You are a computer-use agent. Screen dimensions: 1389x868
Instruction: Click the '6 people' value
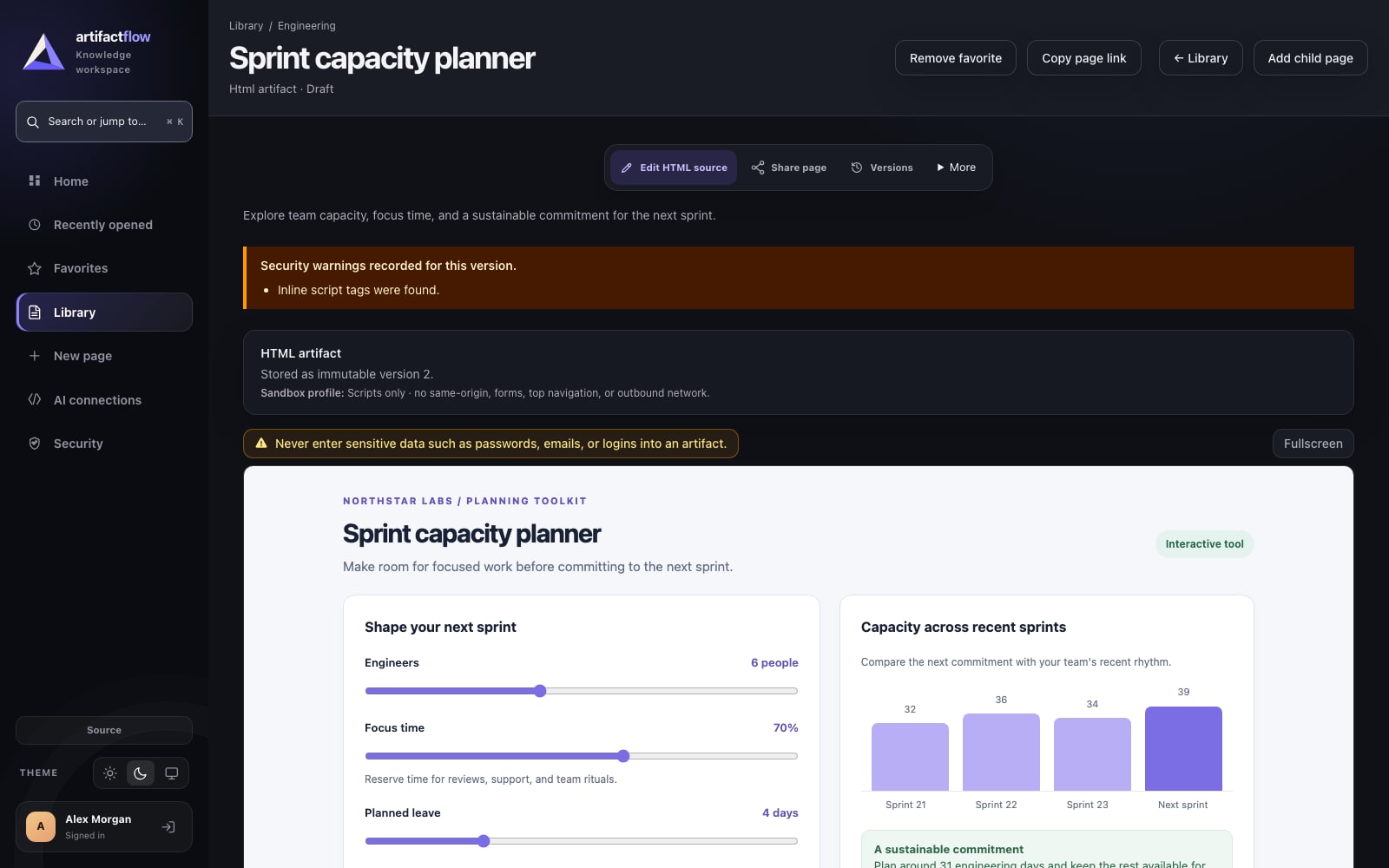774,663
